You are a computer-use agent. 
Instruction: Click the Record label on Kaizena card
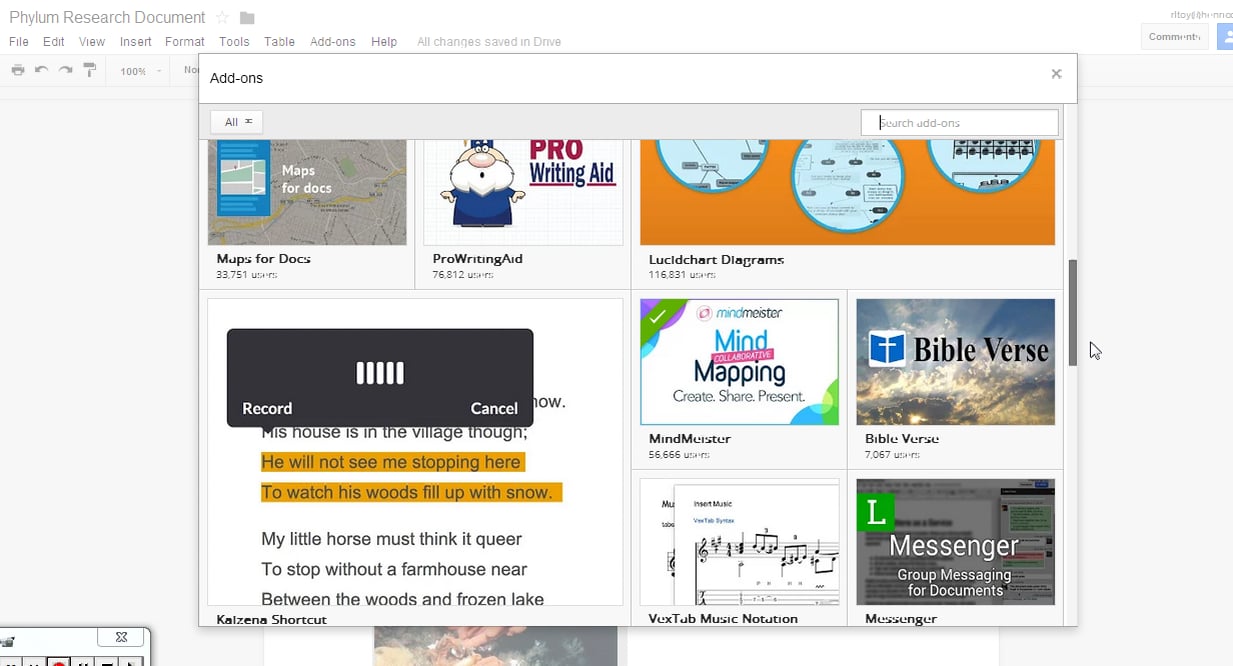click(x=267, y=408)
